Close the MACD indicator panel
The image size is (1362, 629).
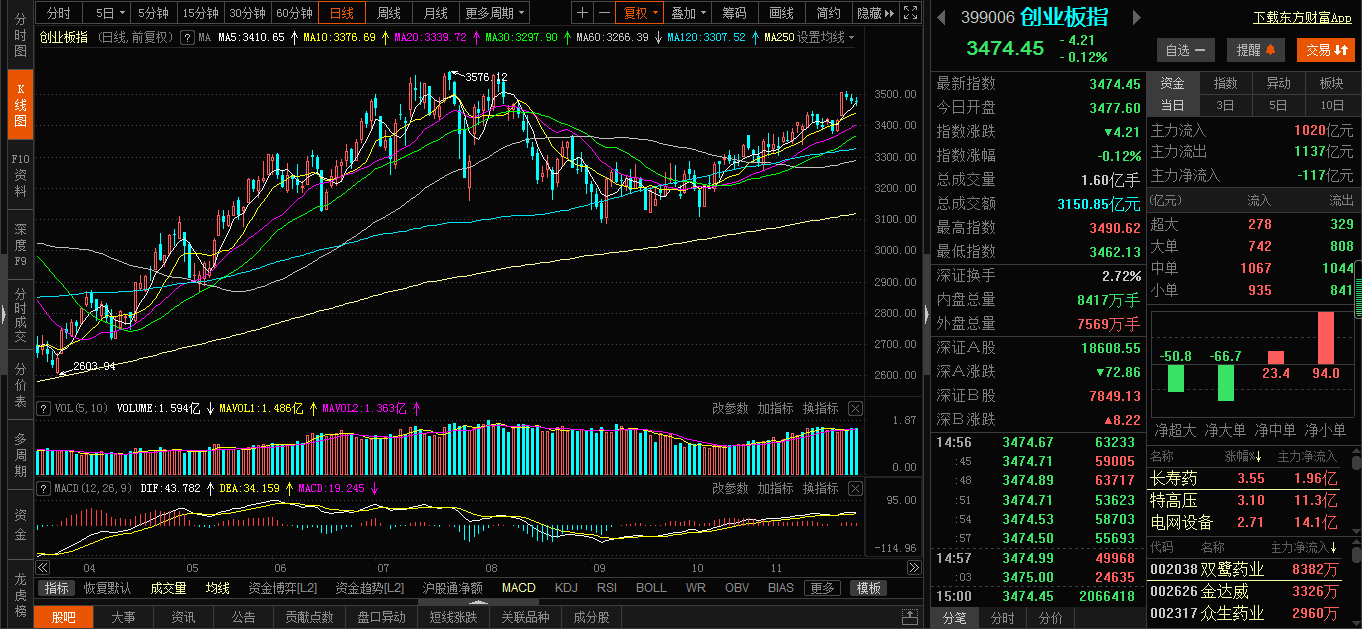coord(855,488)
